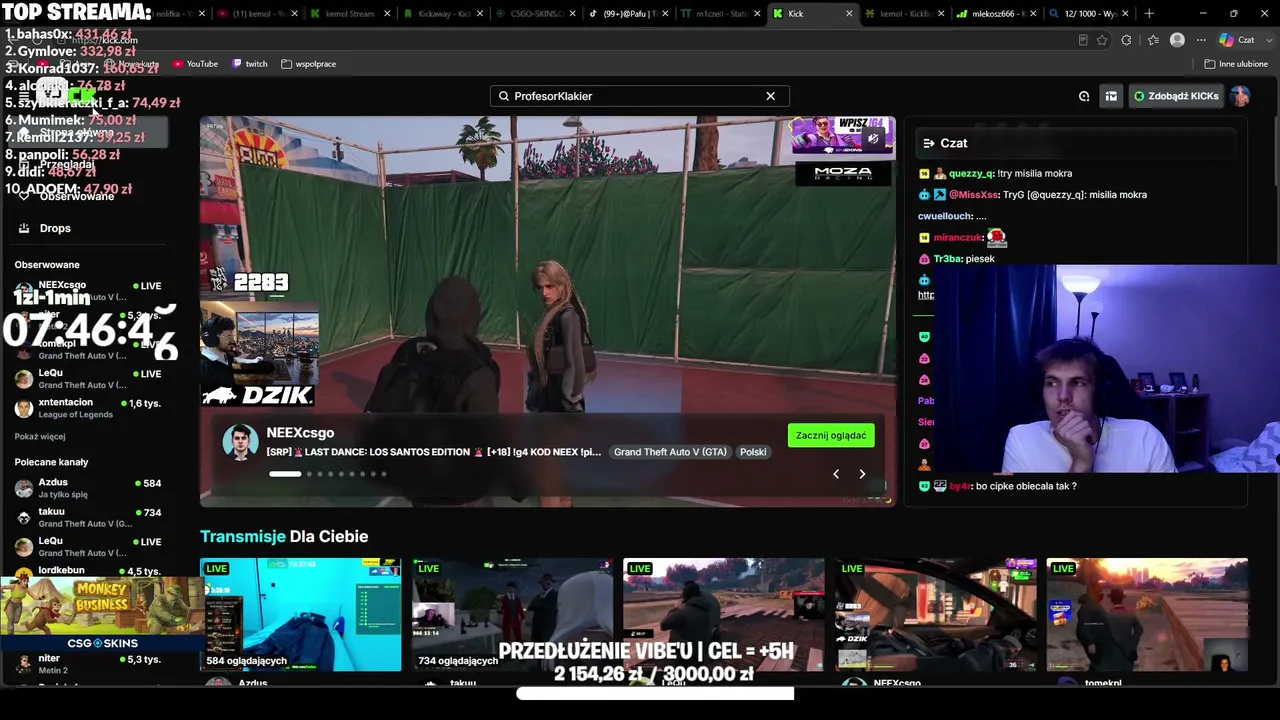Open quezzy_q username in chat
The image size is (1280, 720).
pyautogui.click(x=971, y=174)
